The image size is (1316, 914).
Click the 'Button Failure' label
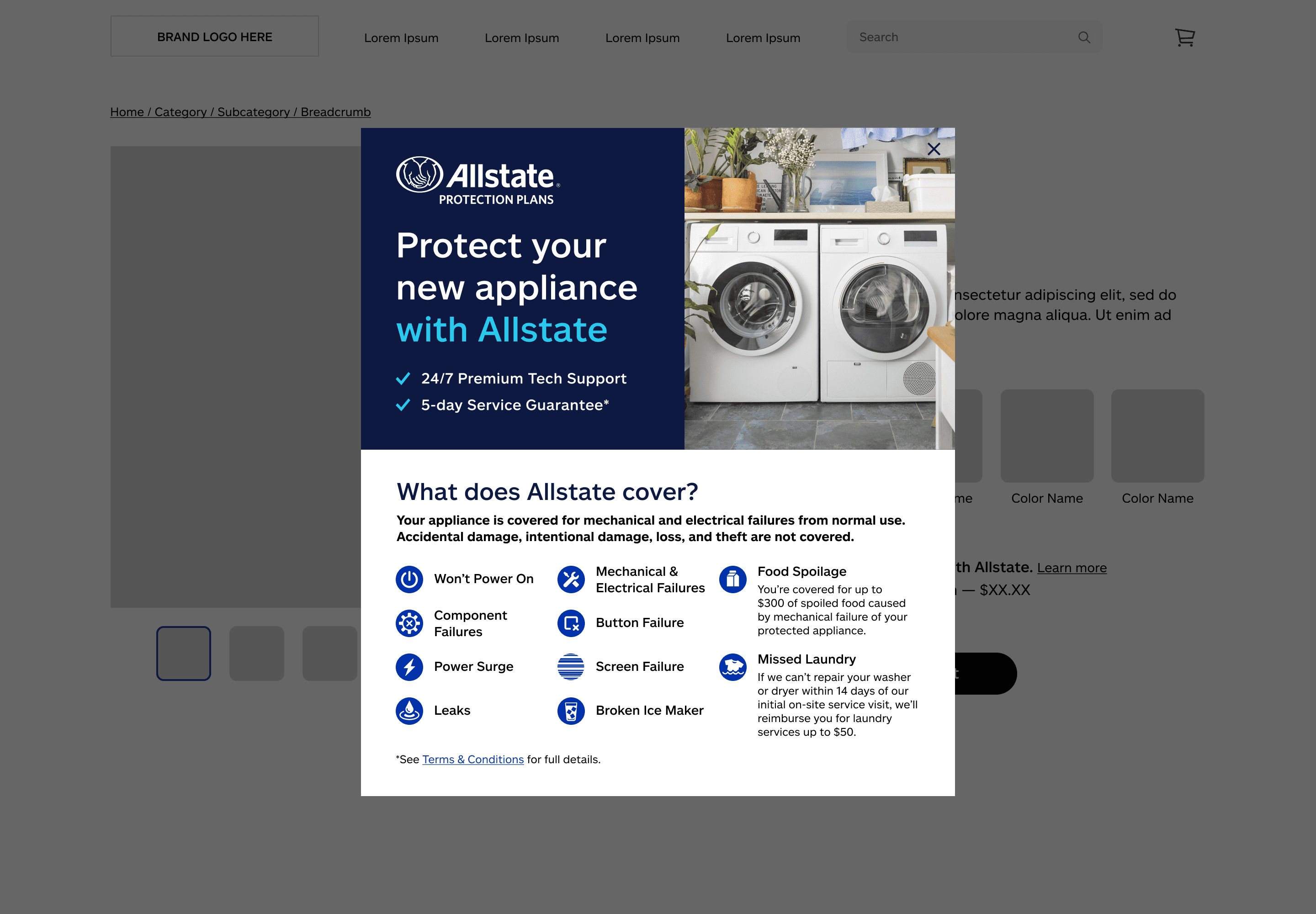point(640,623)
